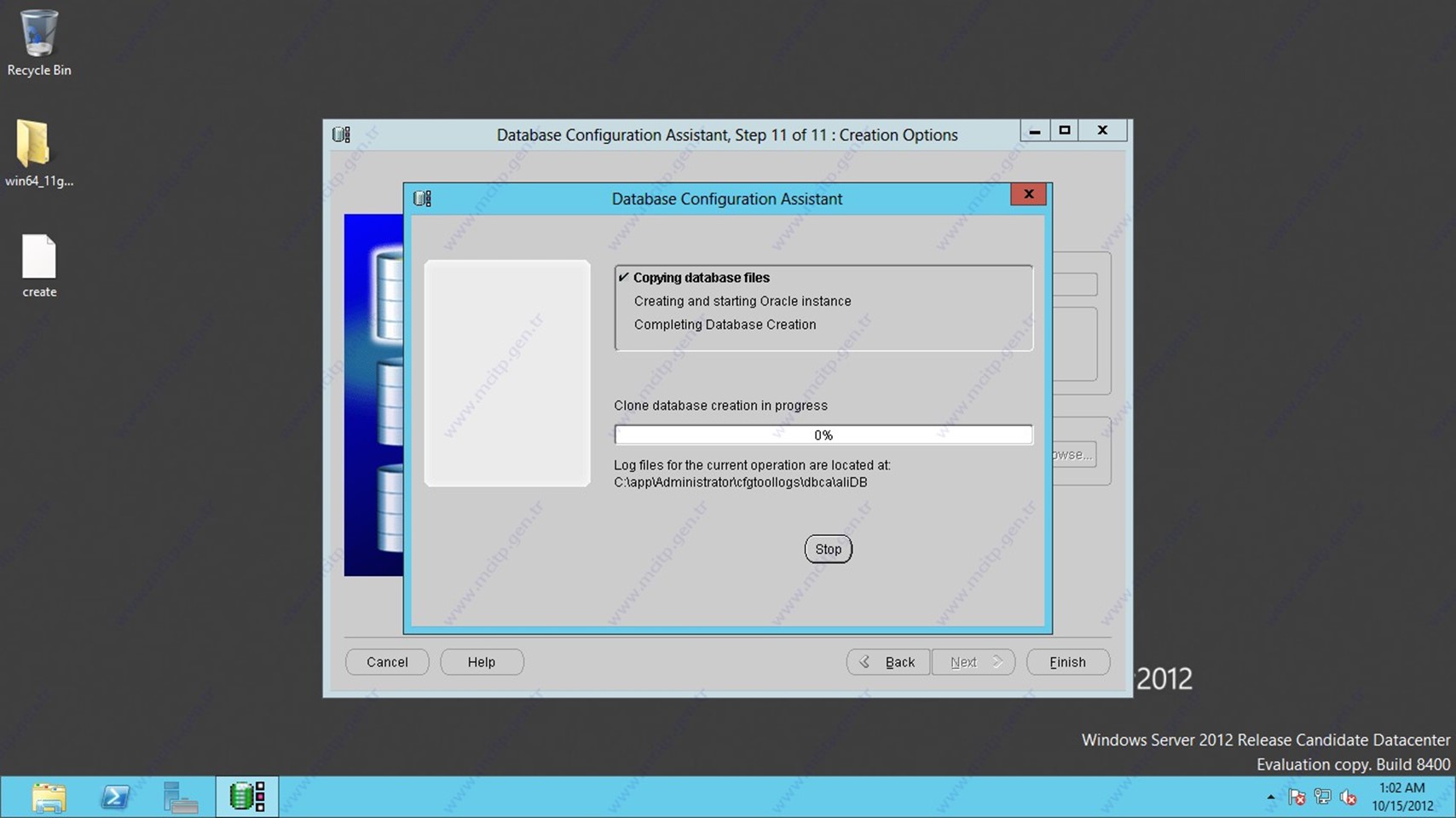Click the log path C:\app\Administrator\cfgtoollogs\dbca\aliDB
The image size is (1456, 818).
(x=741, y=482)
